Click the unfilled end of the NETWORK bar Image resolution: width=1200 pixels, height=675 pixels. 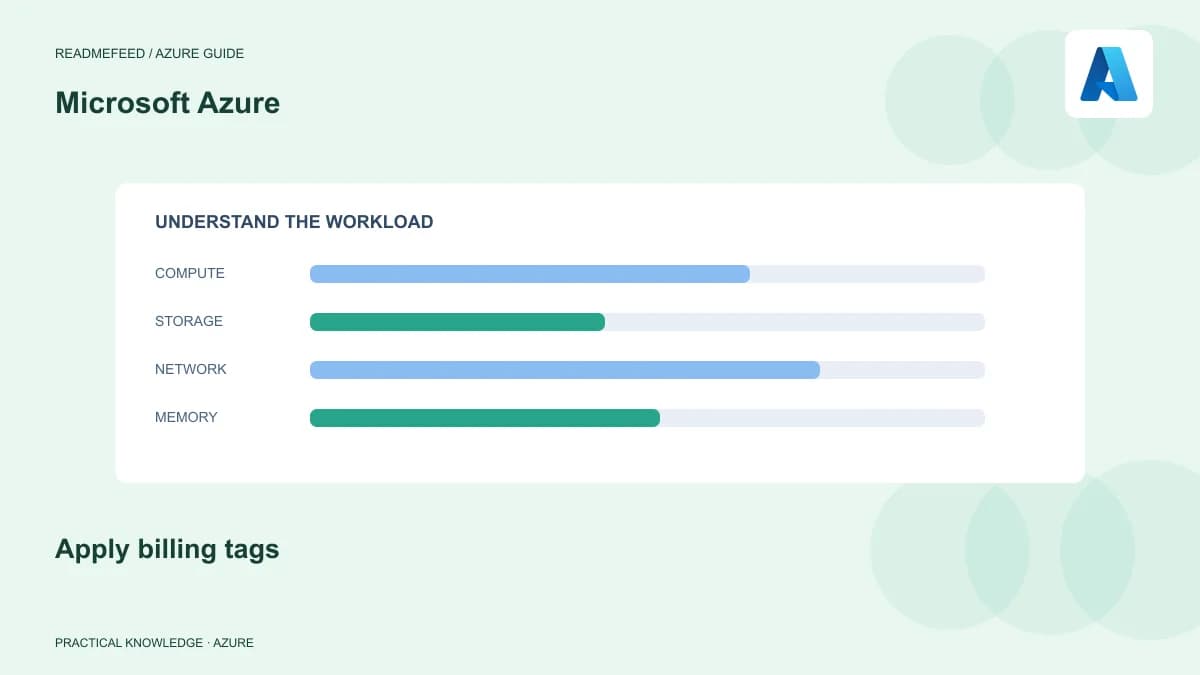click(902, 370)
